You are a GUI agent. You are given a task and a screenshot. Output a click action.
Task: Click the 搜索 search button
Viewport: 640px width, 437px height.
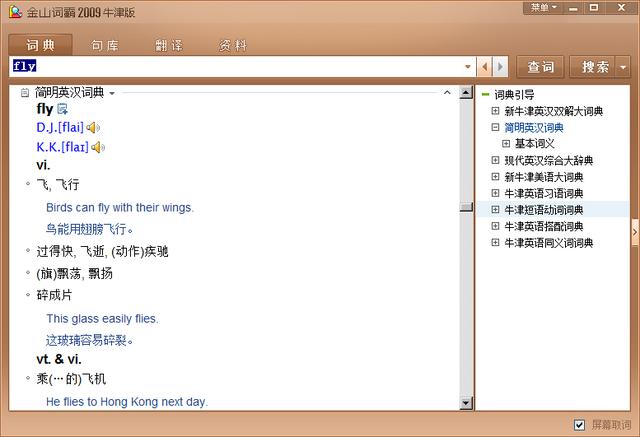click(x=593, y=67)
